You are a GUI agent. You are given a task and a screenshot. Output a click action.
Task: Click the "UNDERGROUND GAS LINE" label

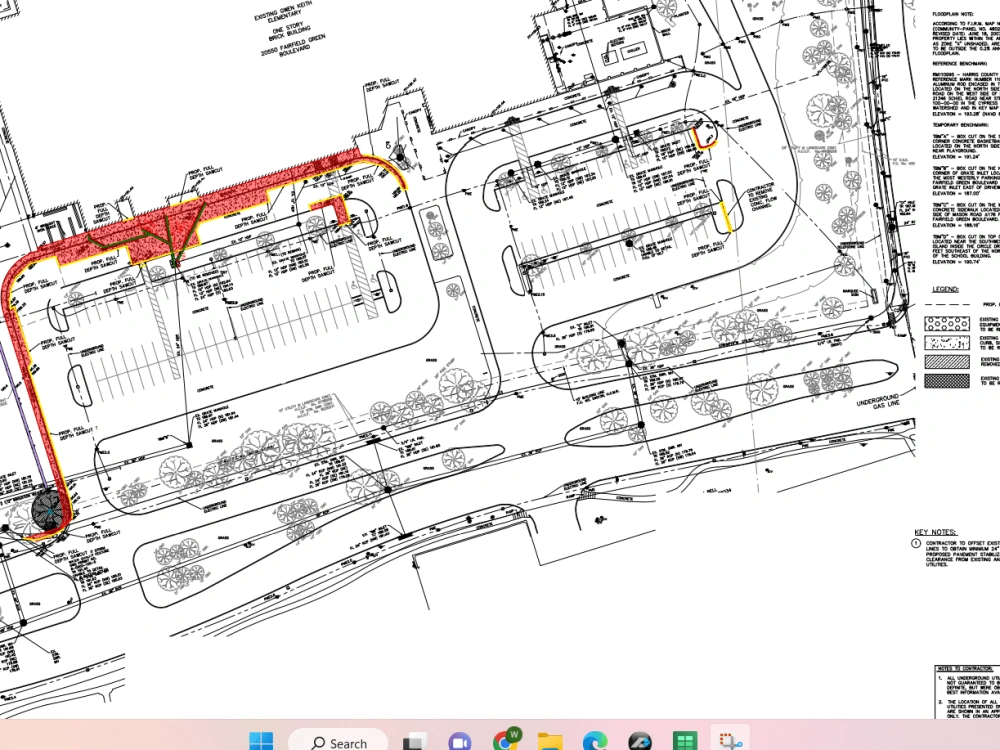[x=878, y=401]
